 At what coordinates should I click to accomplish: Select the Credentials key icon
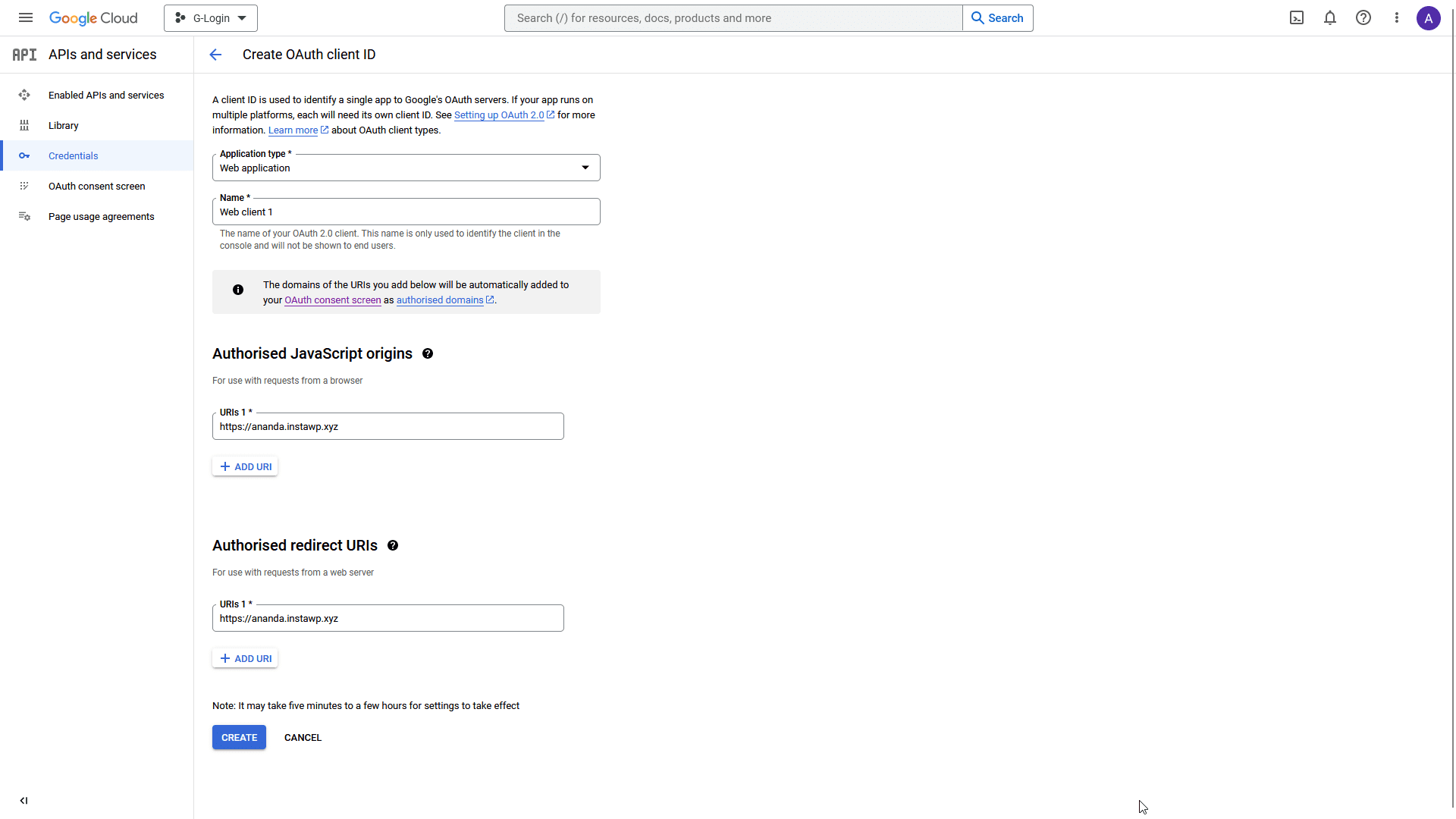tap(25, 155)
